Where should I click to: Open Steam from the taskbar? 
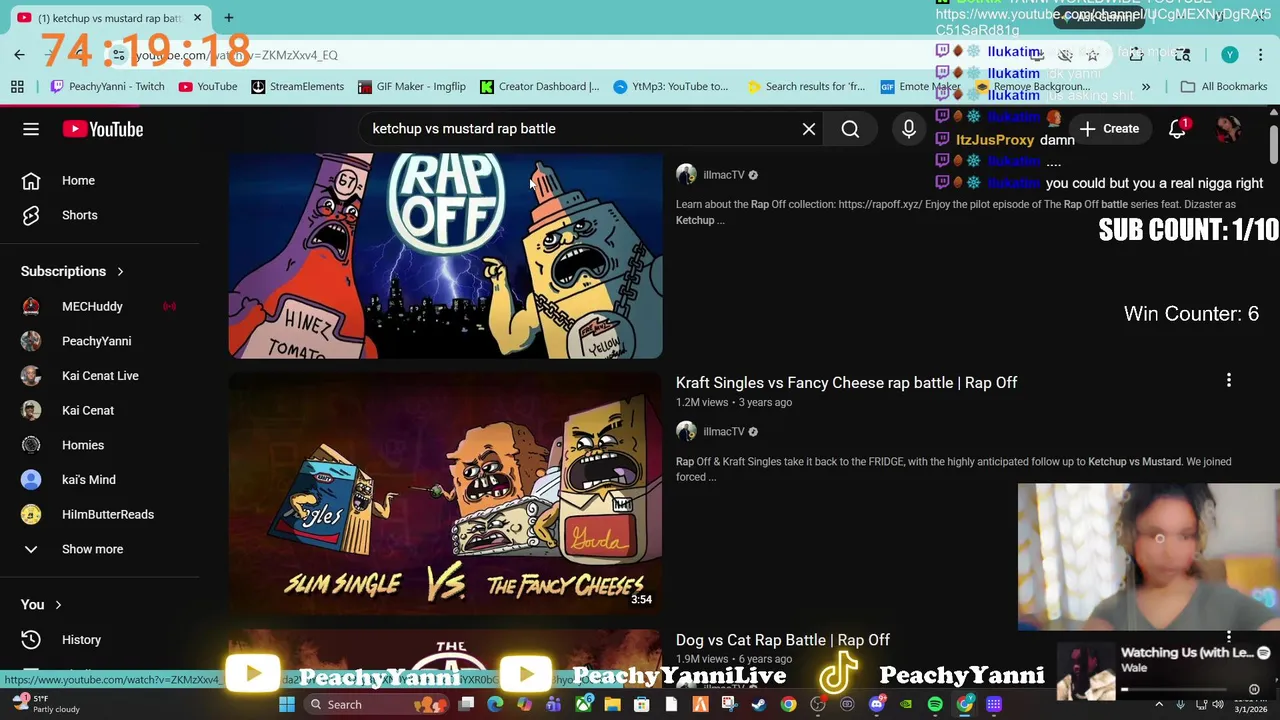(759, 705)
